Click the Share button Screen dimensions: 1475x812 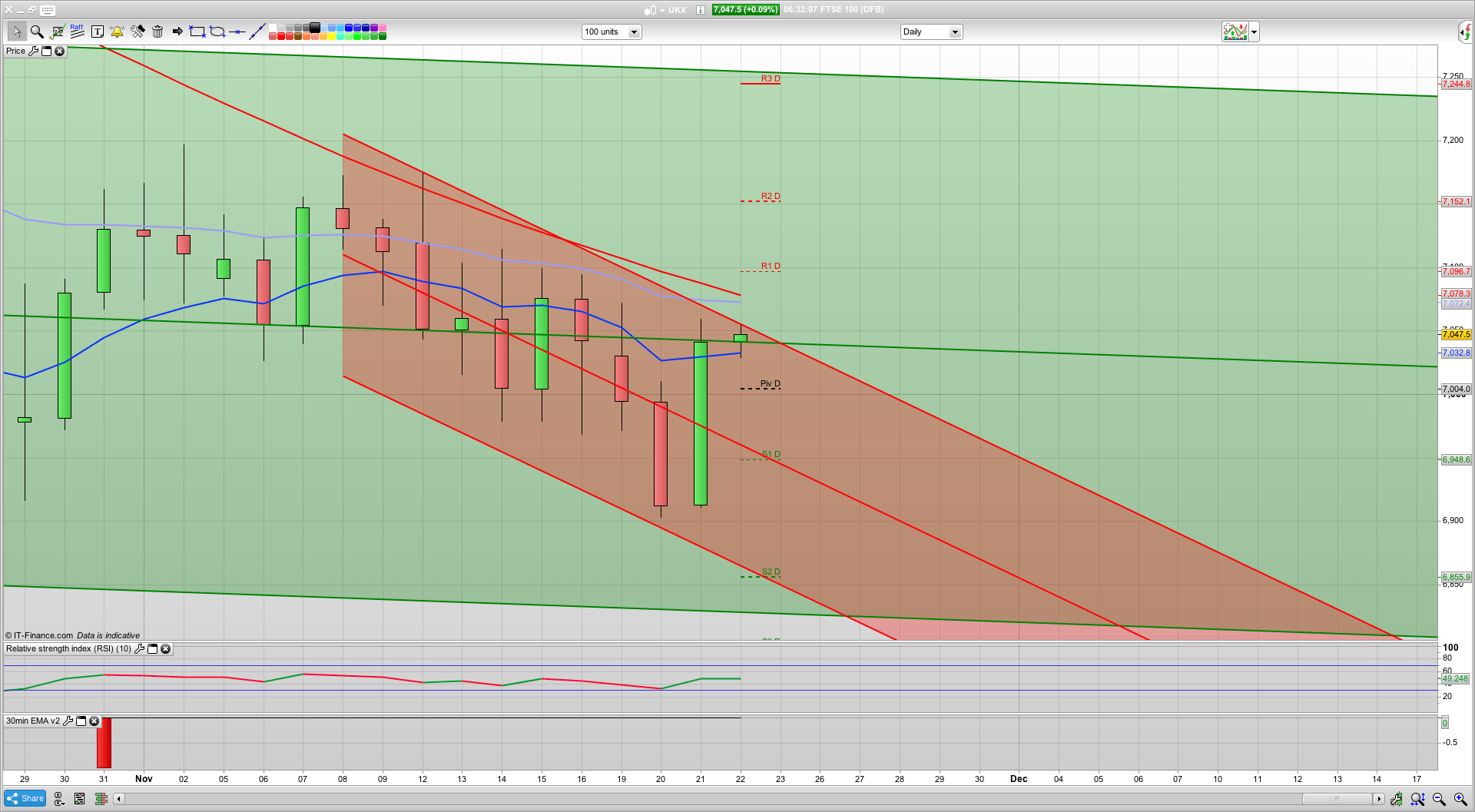pos(25,799)
